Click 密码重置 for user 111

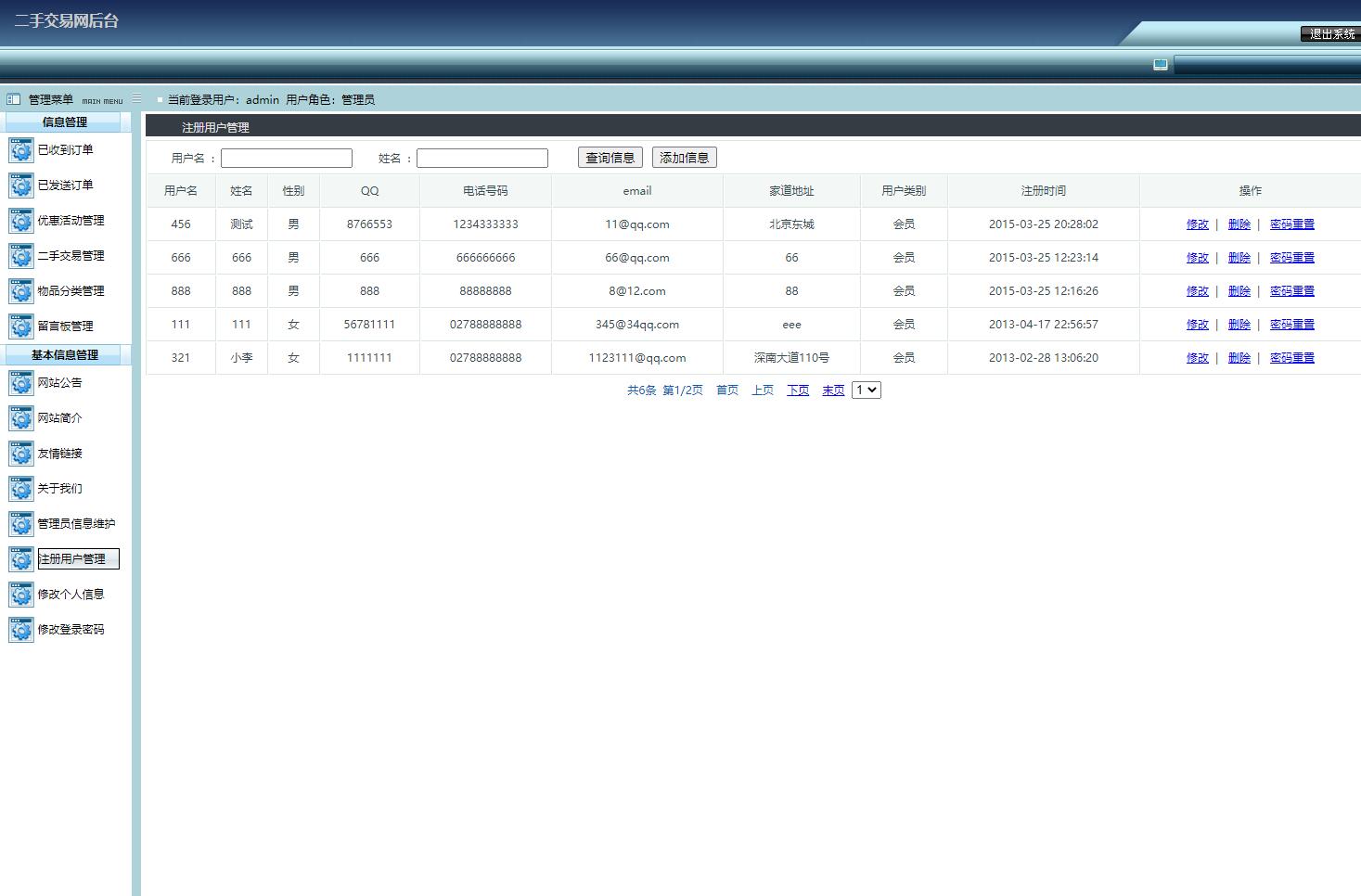pyautogui.click(x=1292, y=325)
